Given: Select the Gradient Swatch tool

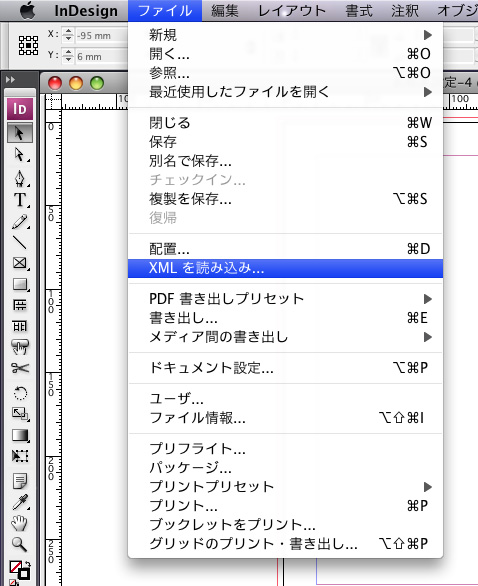Looking at the screenshot, I should [20, 435].
